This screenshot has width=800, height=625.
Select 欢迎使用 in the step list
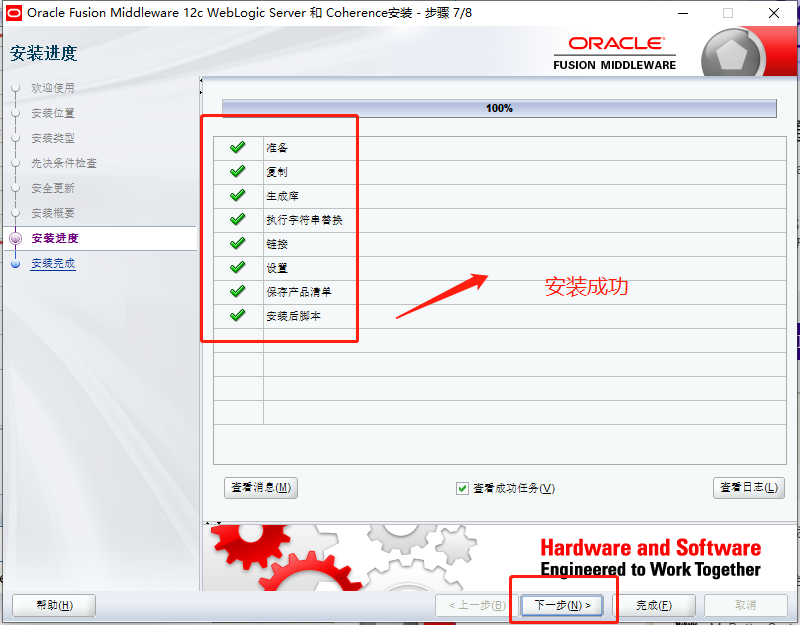(53, 88)
